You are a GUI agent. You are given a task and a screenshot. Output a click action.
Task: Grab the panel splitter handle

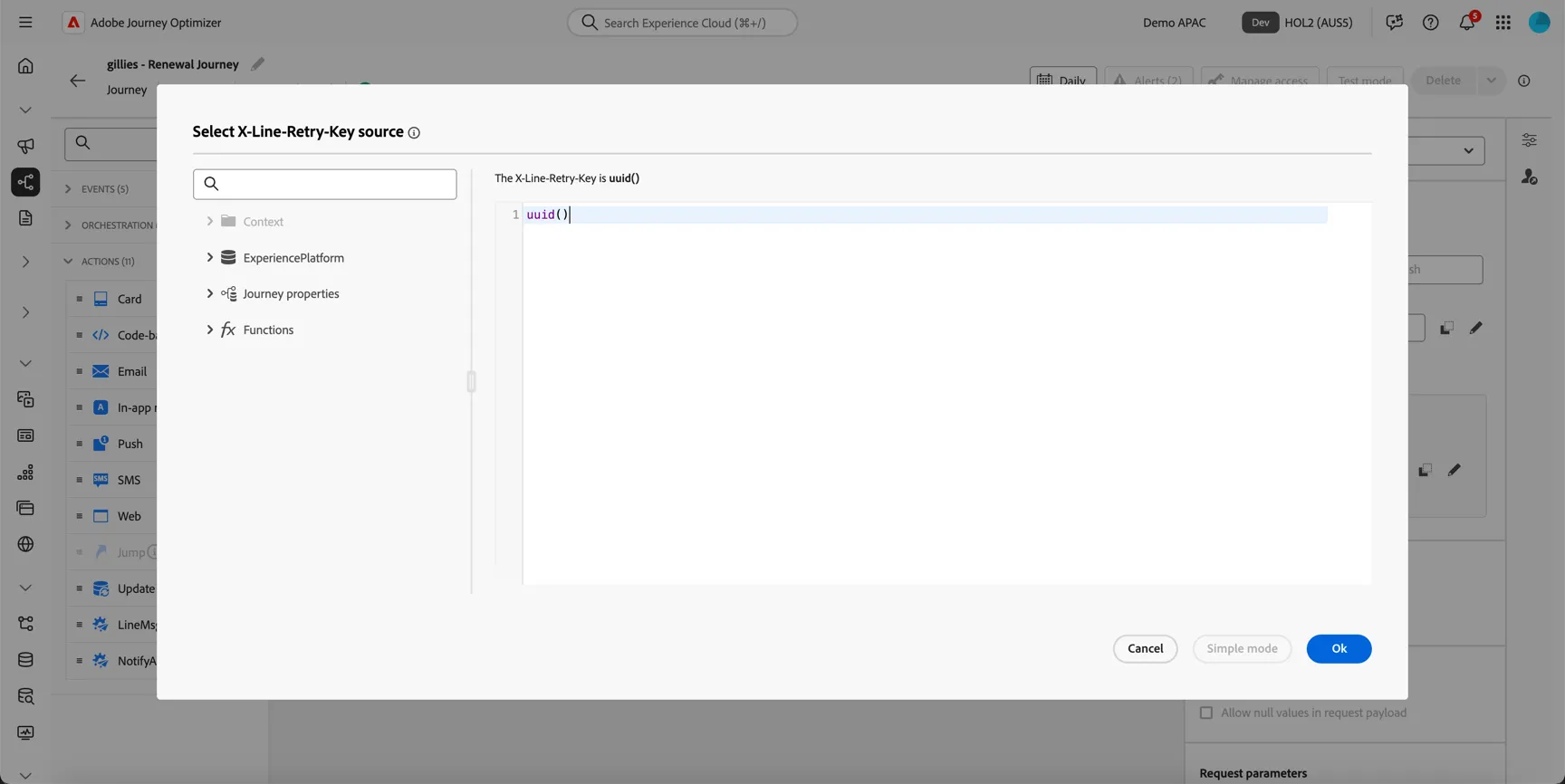point(471,381)
